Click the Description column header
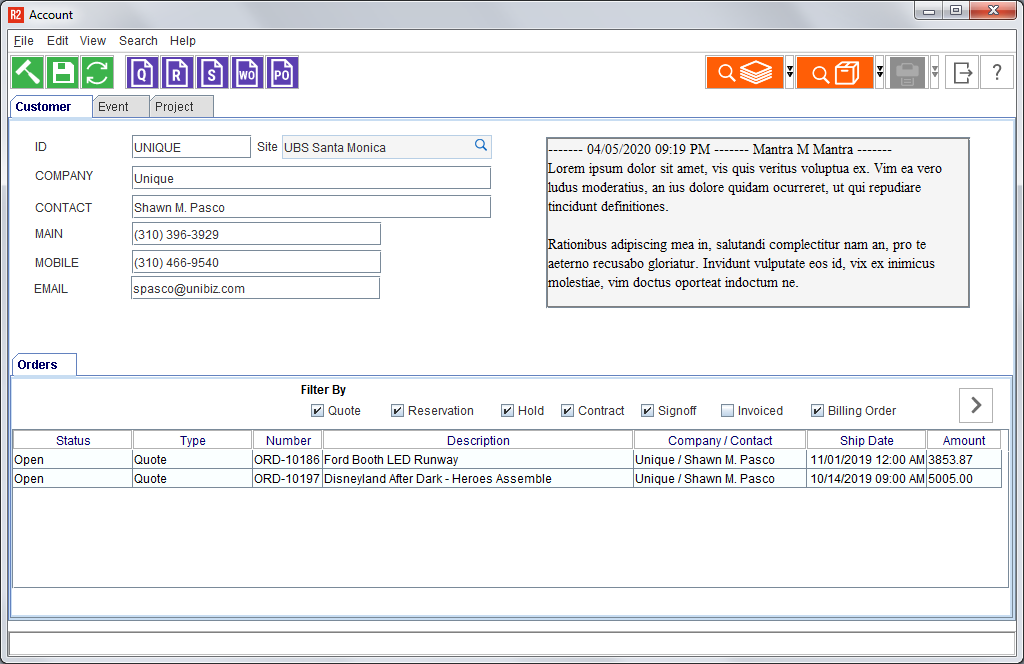Image resolution: width=1024 pixels, height=664 pixels. [x=478, y=440]
